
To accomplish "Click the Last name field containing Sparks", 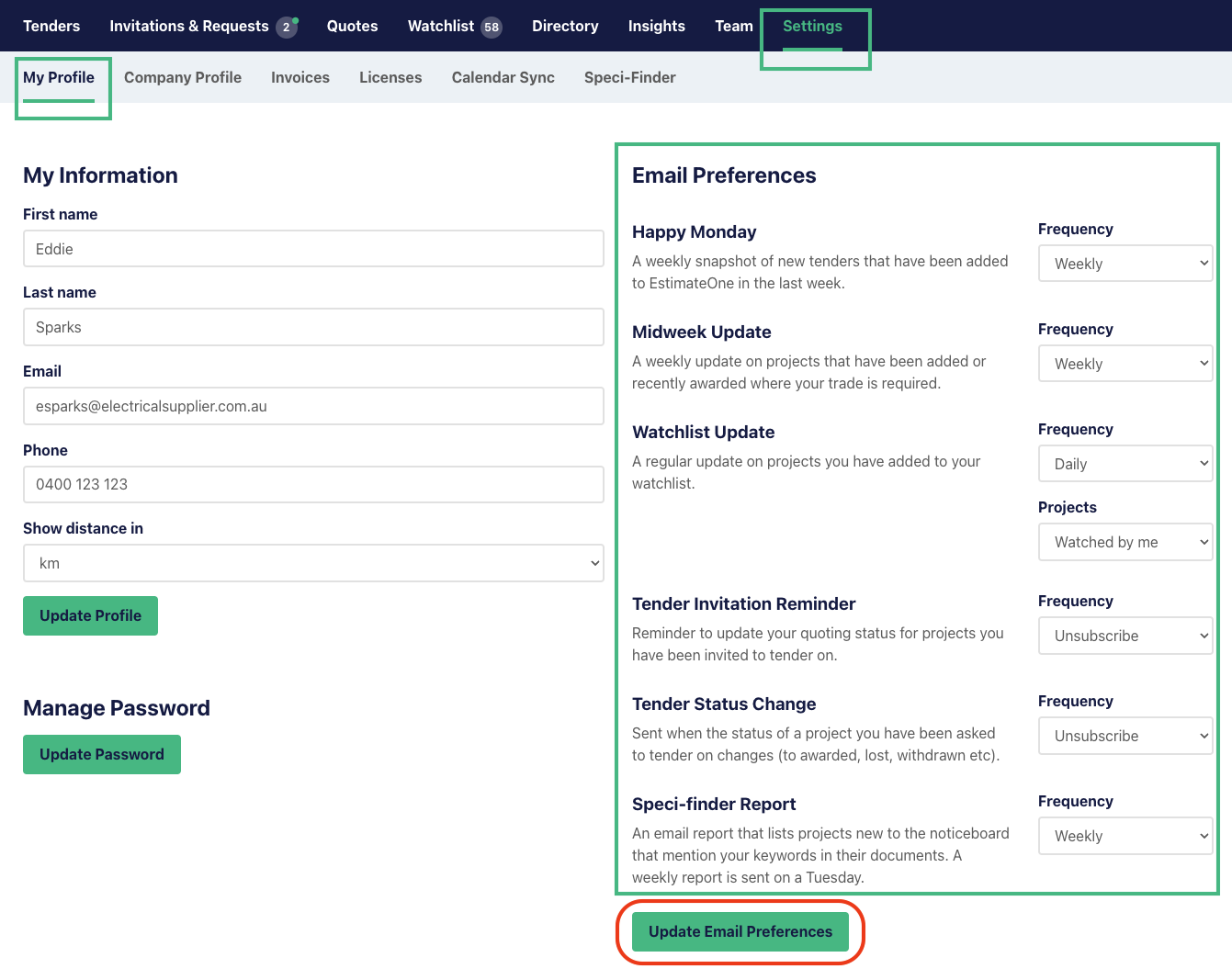I will pyautogui.click(x=313, y=327).
